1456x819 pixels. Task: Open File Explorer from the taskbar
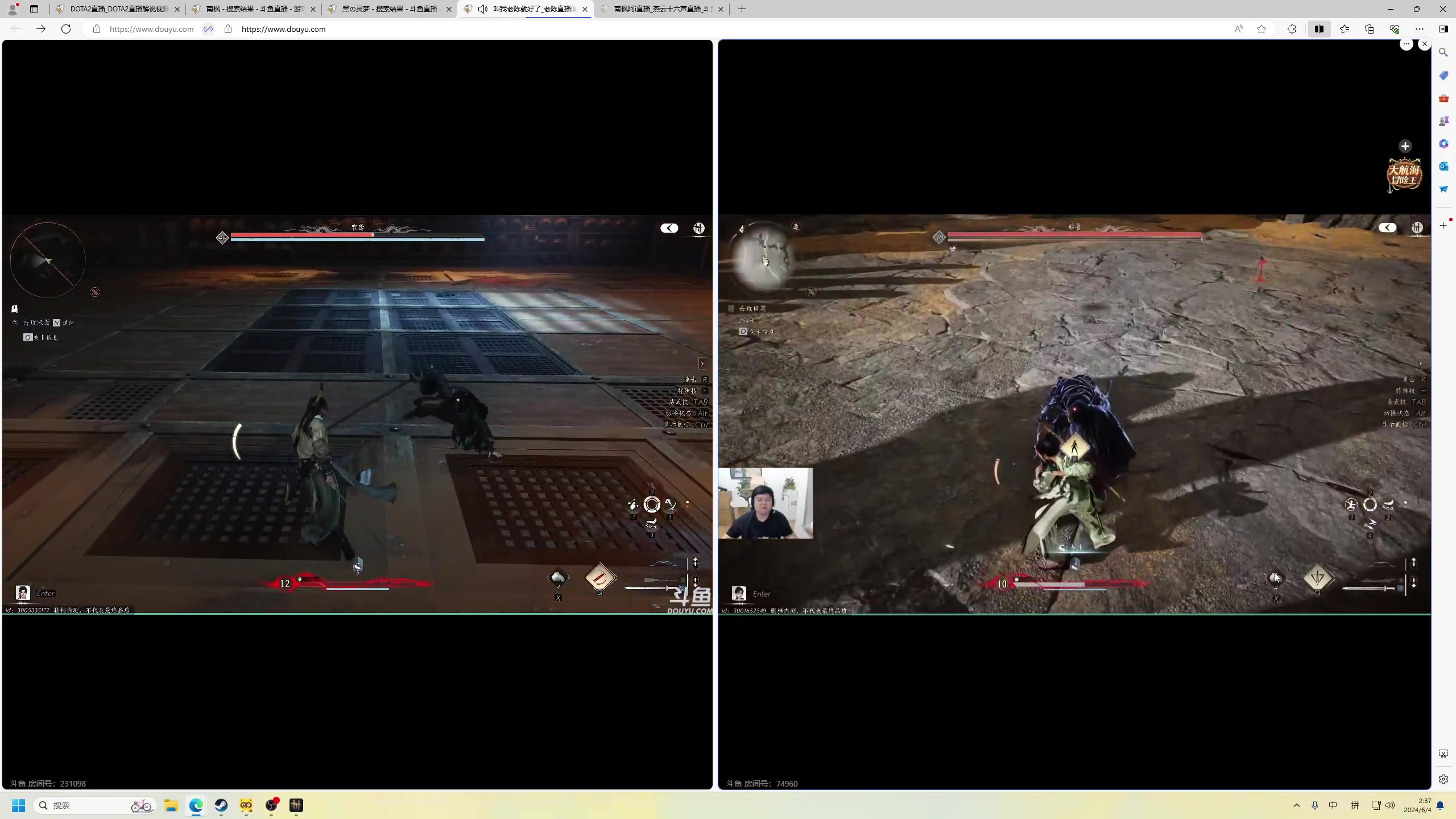[x=171, y=805]
